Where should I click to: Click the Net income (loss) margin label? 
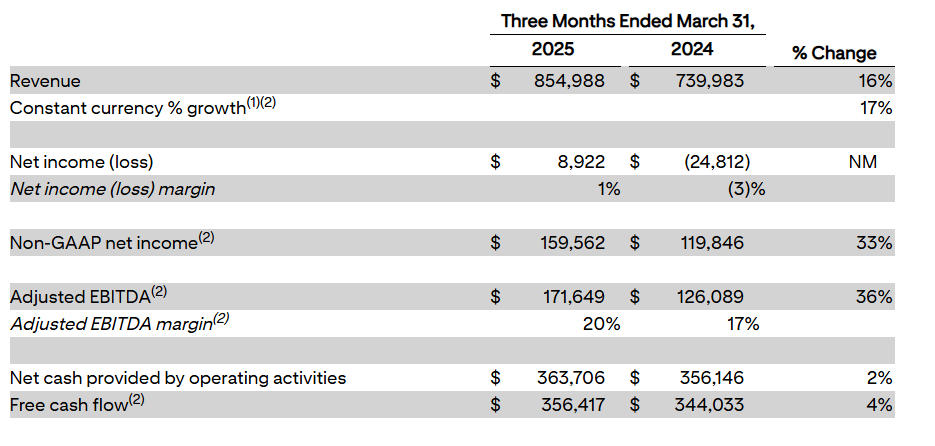112,188
